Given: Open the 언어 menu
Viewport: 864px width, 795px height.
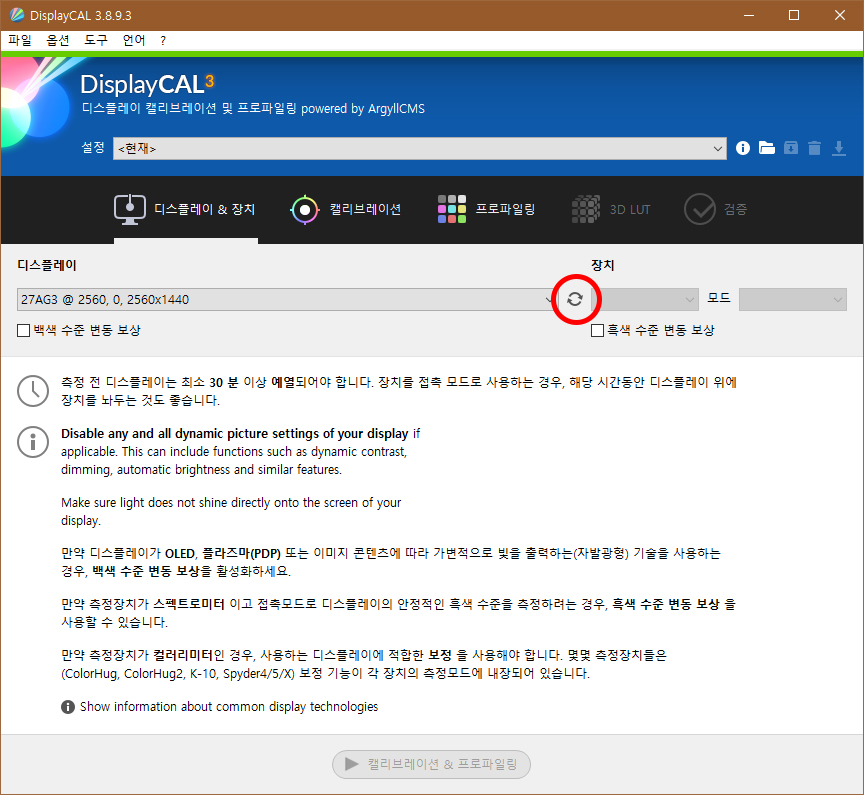Looking at the screenshot, I should point(134,40).
